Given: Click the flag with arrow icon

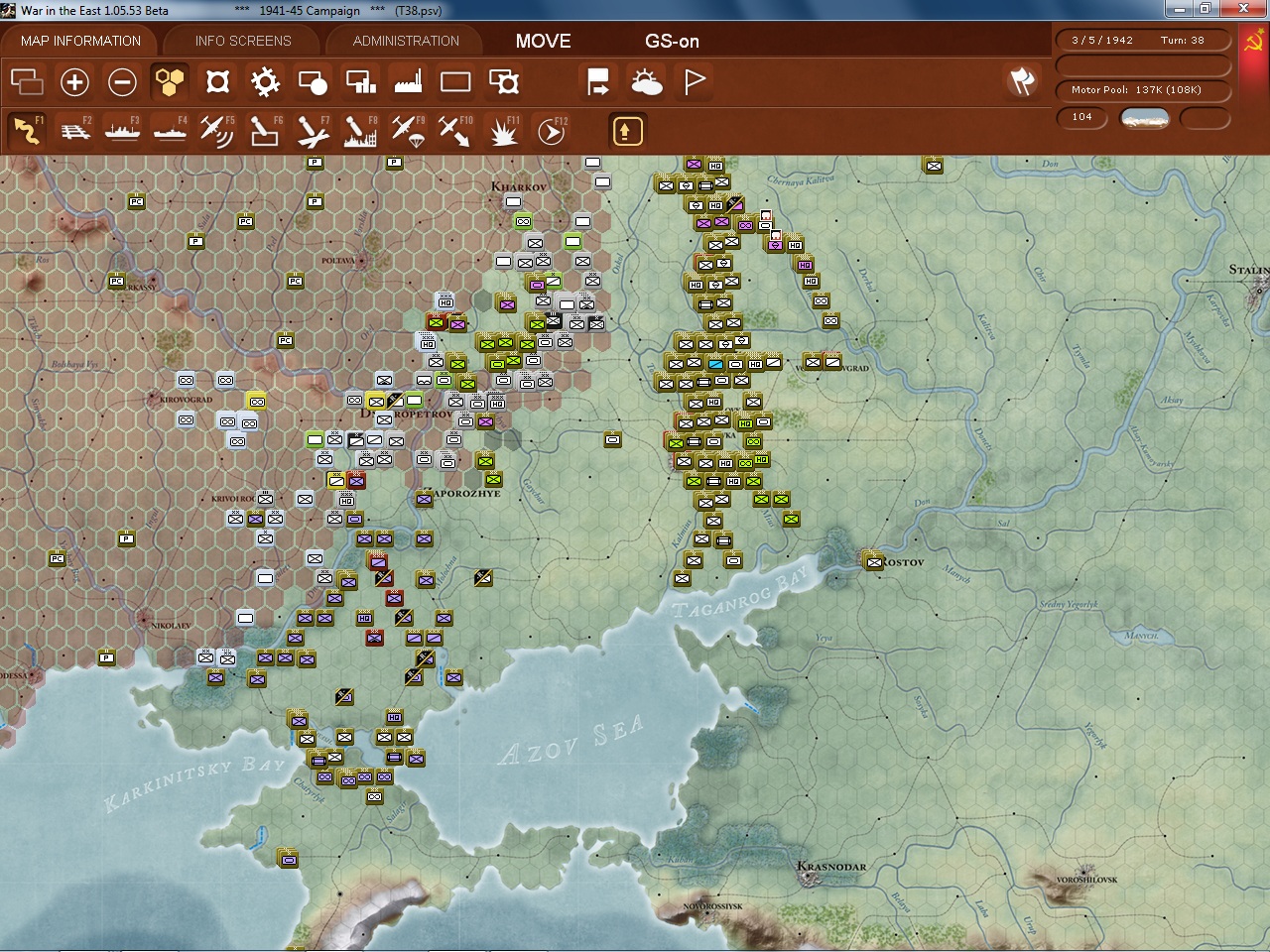Looking at the screenshot, I should [598, 81].
